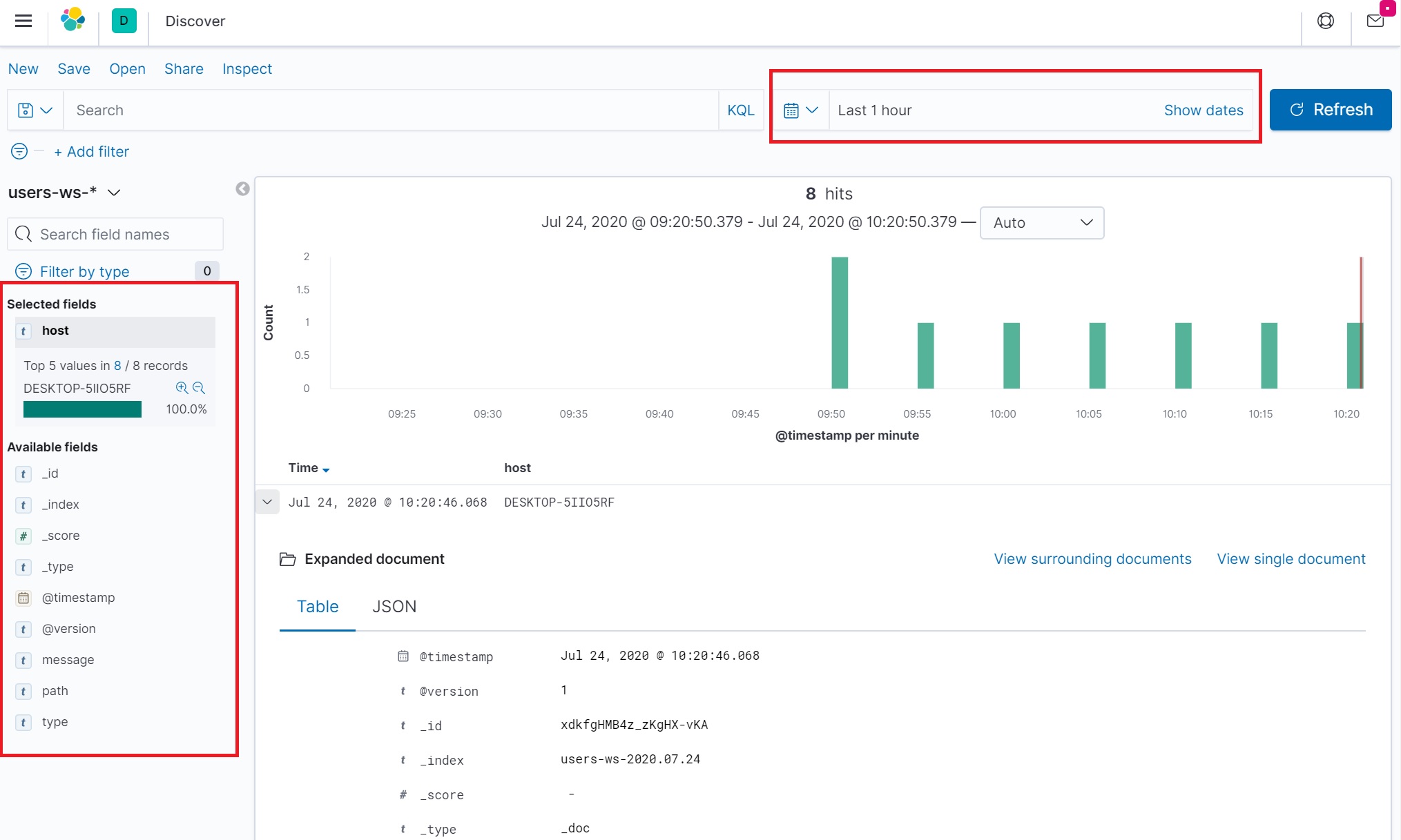The height and width of the screenshot is (840, 1401).
Task: Collapse the expanded document row chevron
Action: 267,502
